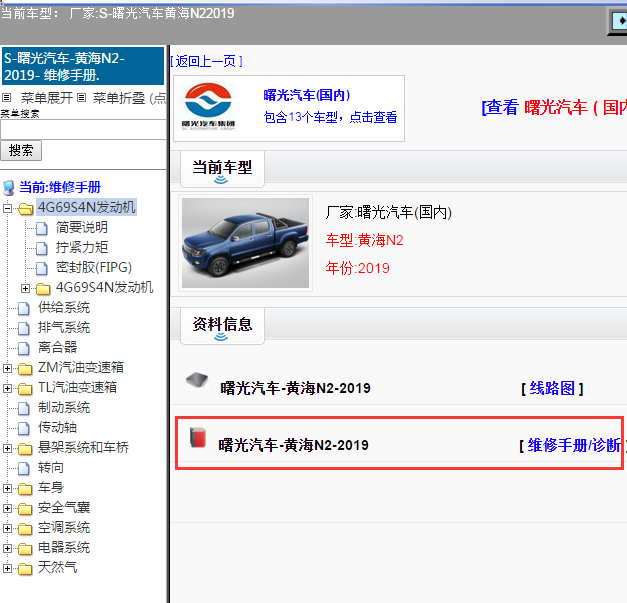Click the 当前:维修手册 tree root label
This screenshot has width=627, height=603.
[60, 187]
